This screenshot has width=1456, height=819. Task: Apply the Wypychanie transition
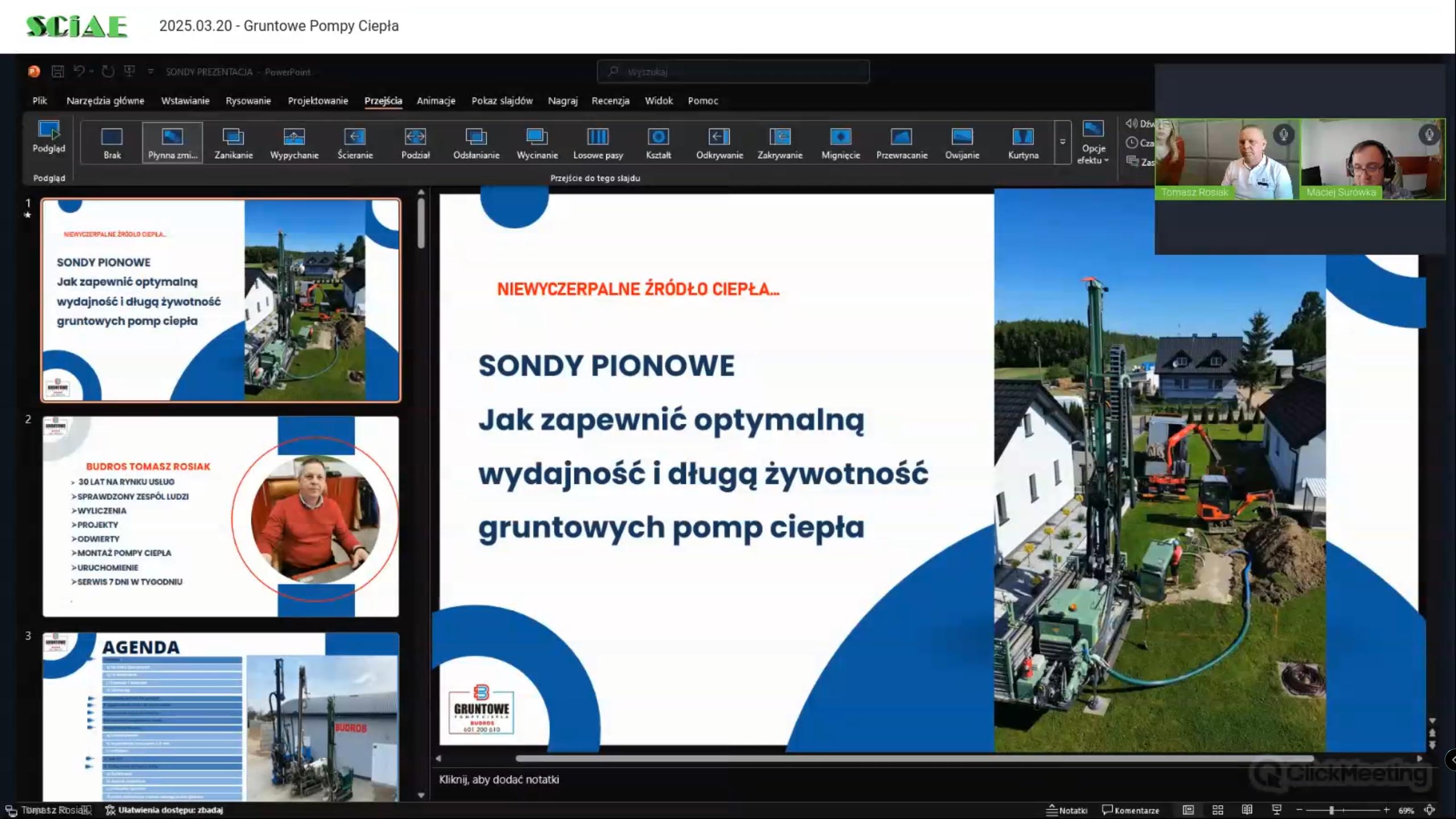295,143
